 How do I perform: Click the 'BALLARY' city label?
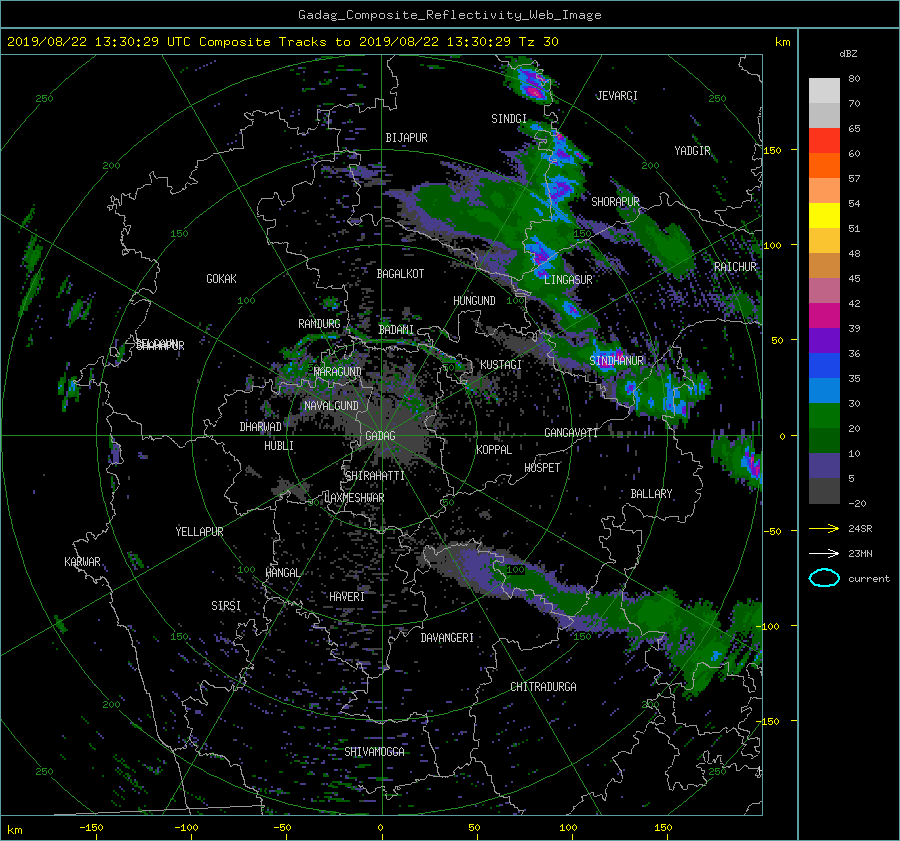[x=651, y=494]
